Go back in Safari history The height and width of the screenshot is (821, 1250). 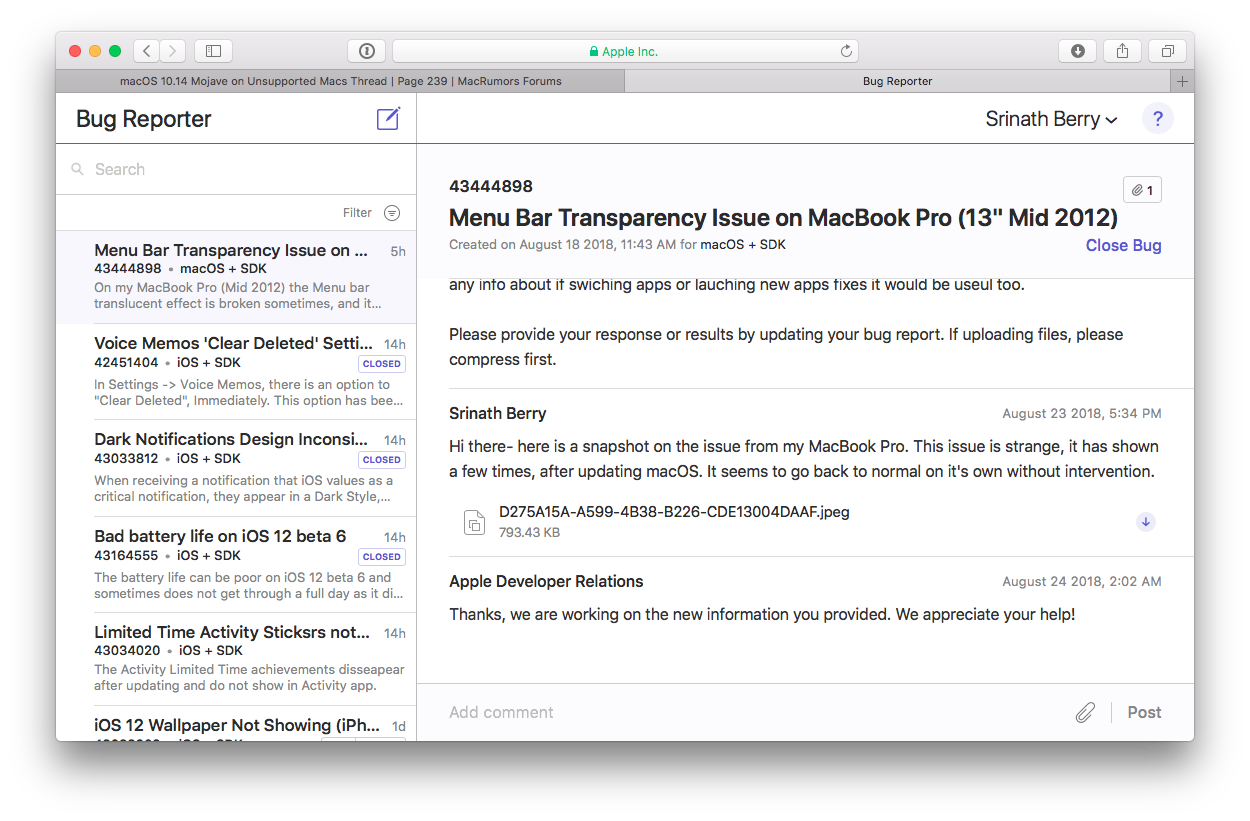(x=147, y=51)
